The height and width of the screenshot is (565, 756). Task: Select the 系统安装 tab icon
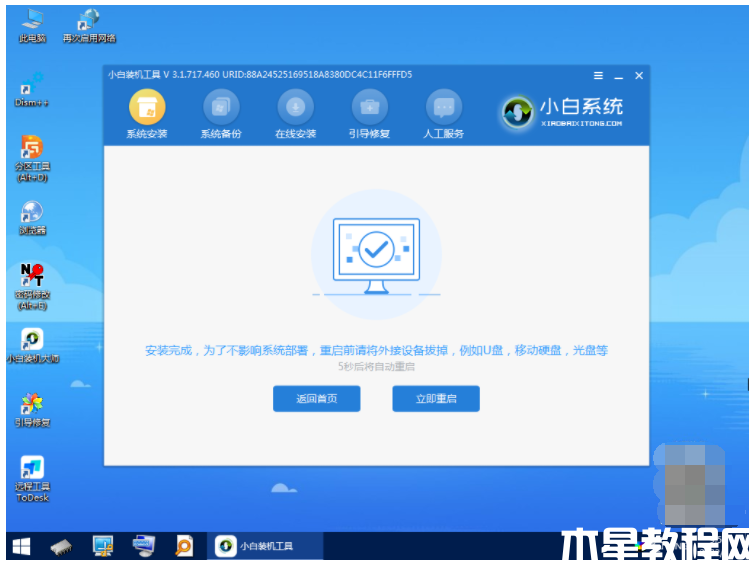click(x=147, y=107)
